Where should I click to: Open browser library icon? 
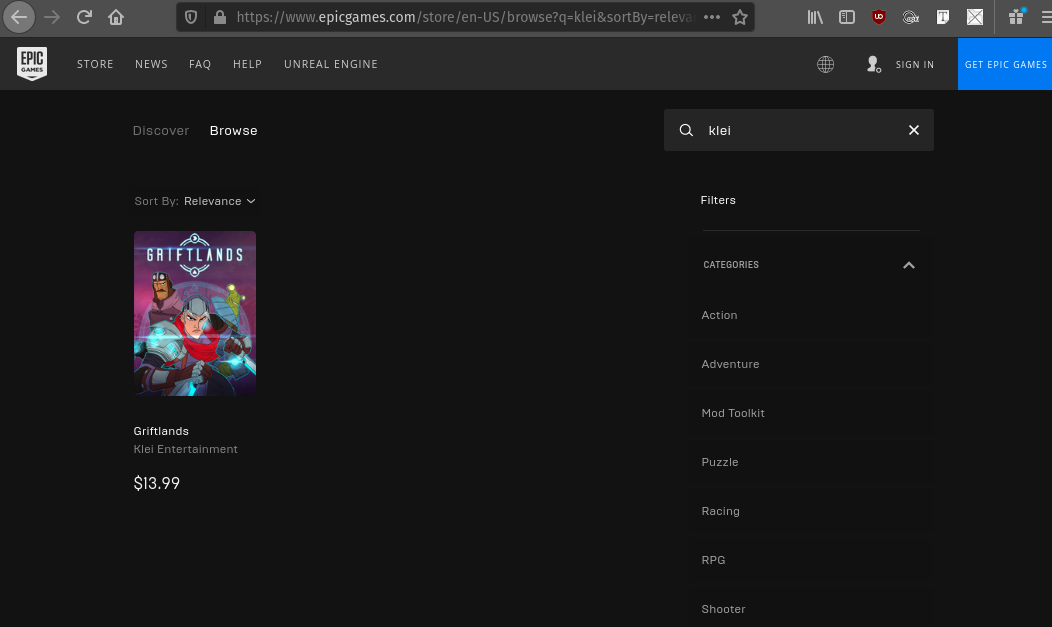815,17
